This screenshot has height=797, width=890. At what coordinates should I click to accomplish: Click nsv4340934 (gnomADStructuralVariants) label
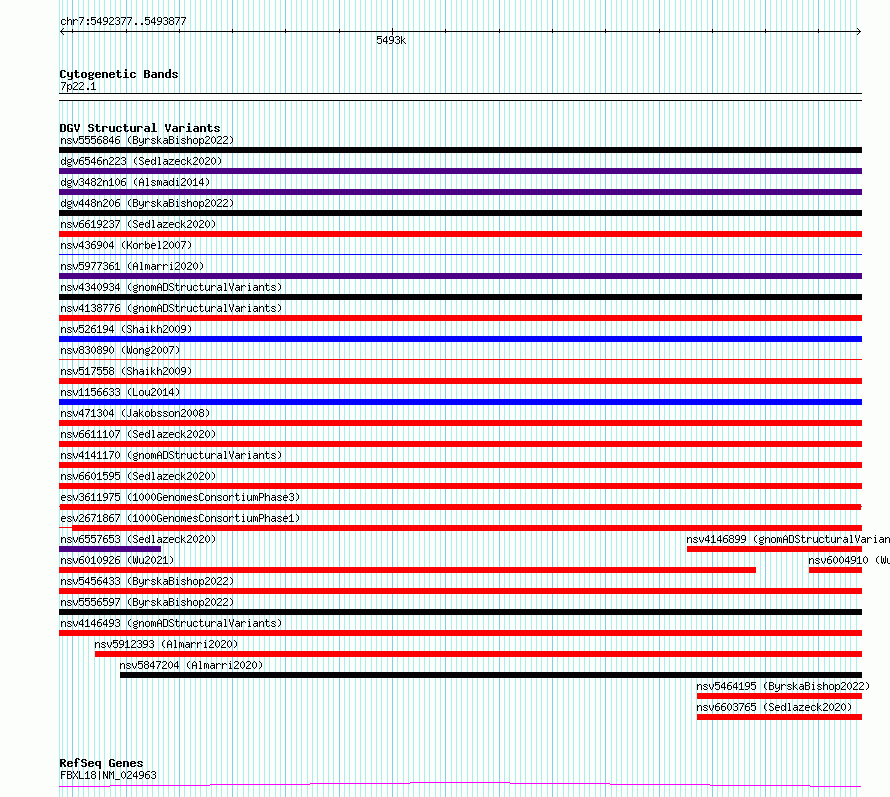point(171,287)
